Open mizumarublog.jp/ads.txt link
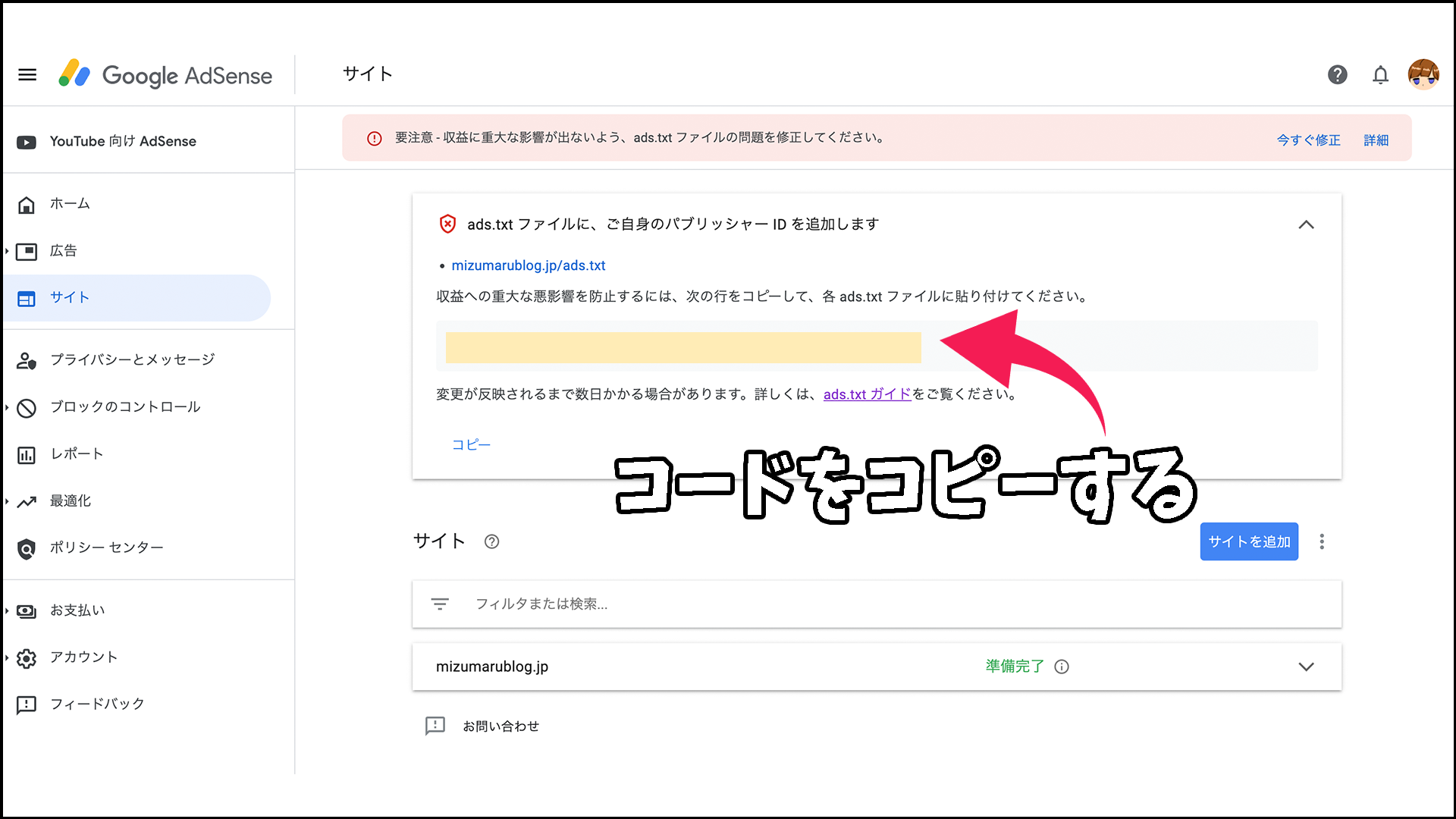 [529, 265]
